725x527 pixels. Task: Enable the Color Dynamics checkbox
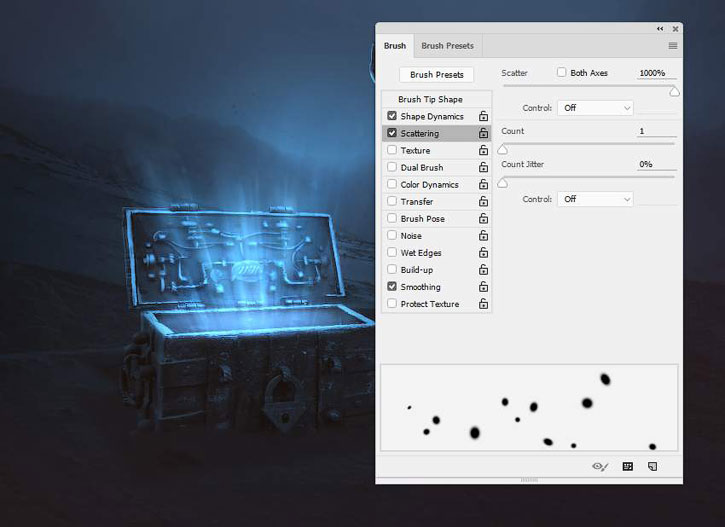(x=392, y=184)
